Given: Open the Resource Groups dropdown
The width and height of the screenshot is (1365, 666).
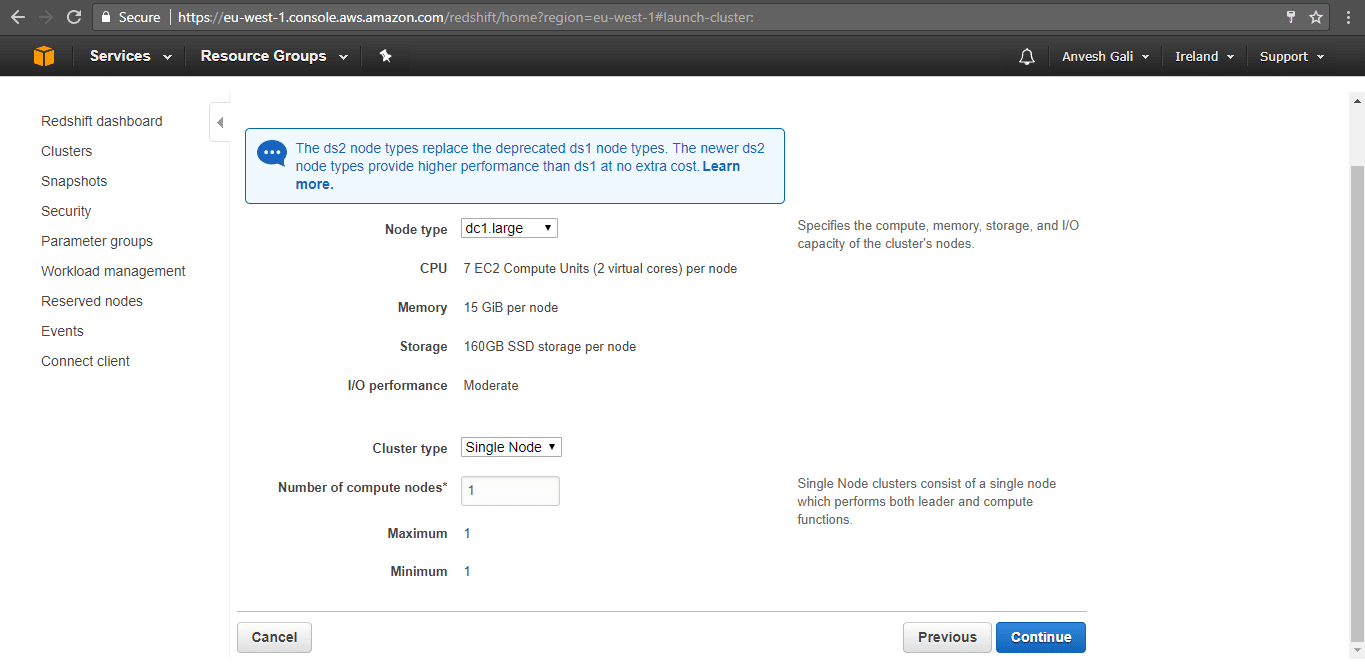Looking at the screenshot, I should point(274,56).
